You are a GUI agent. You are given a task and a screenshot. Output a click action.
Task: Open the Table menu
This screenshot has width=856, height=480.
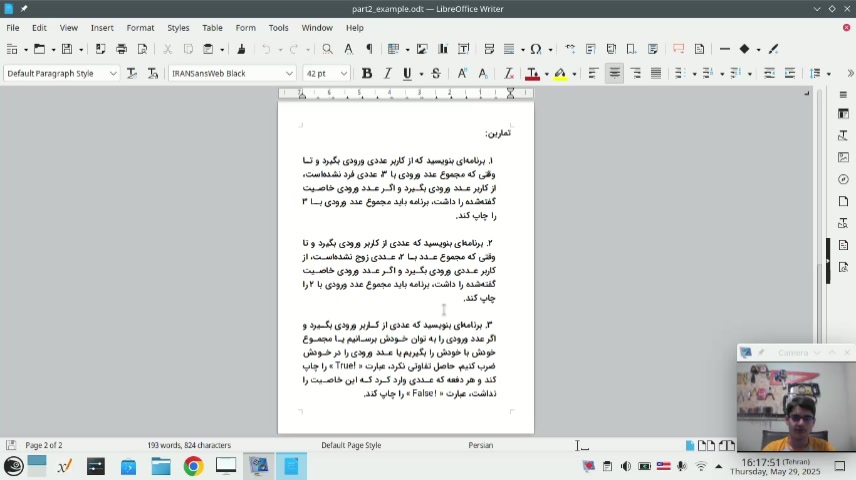tap(212, 28)
